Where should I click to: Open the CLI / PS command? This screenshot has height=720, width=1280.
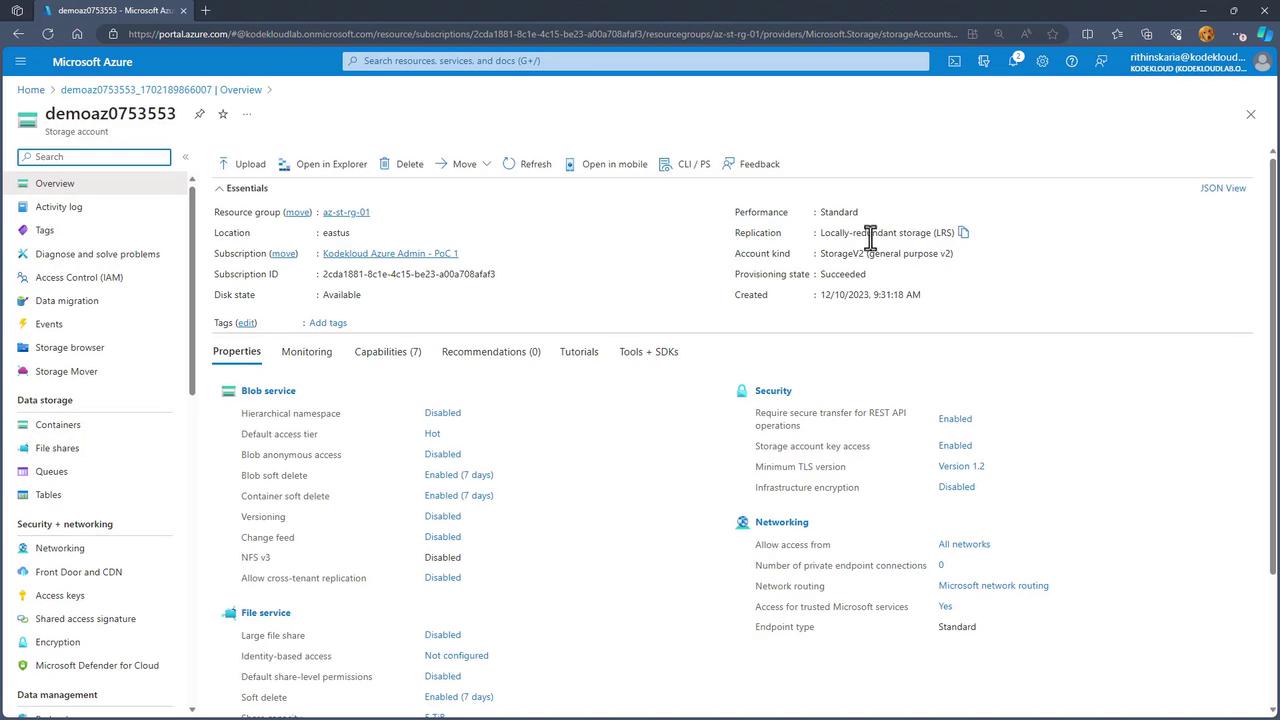[685, 164]
